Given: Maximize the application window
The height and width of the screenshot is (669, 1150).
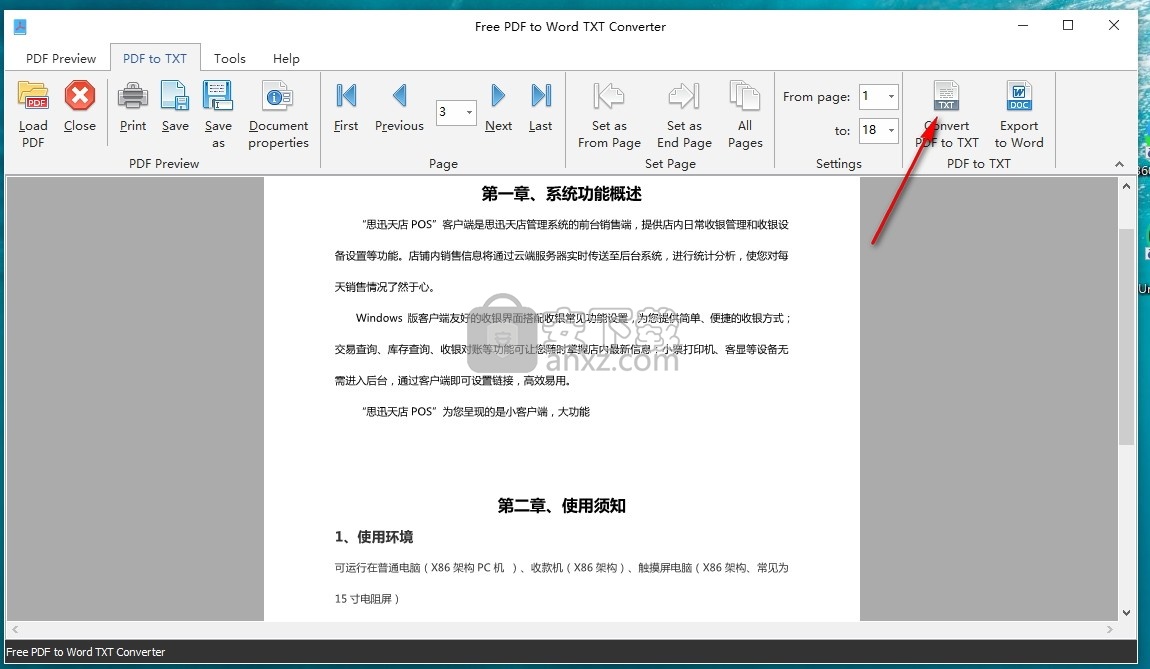Looking at the screenshot, I should click(x=1068, y=26).
